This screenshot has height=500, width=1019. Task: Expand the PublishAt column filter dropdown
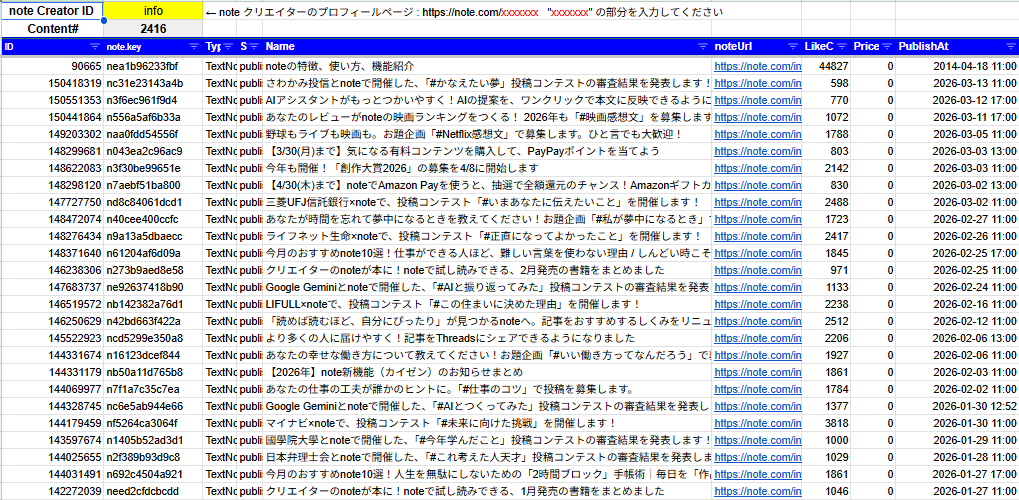pos(1009,47)
